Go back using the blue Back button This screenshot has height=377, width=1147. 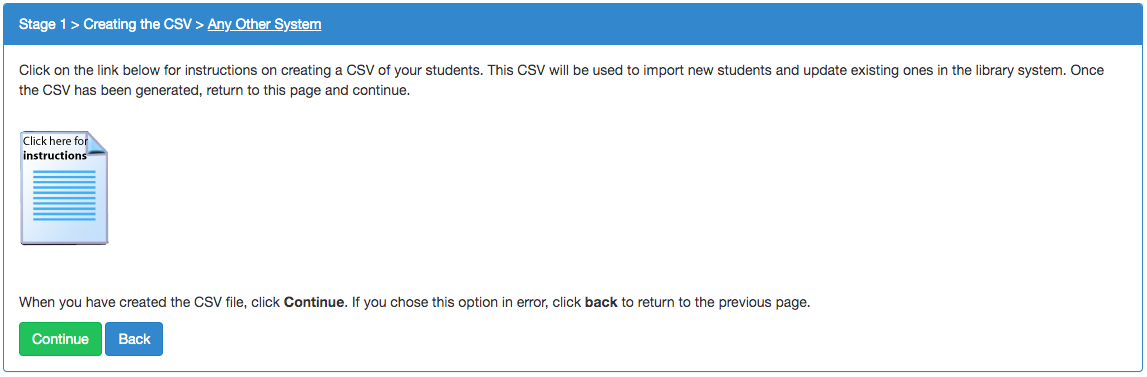coord(134,339)
